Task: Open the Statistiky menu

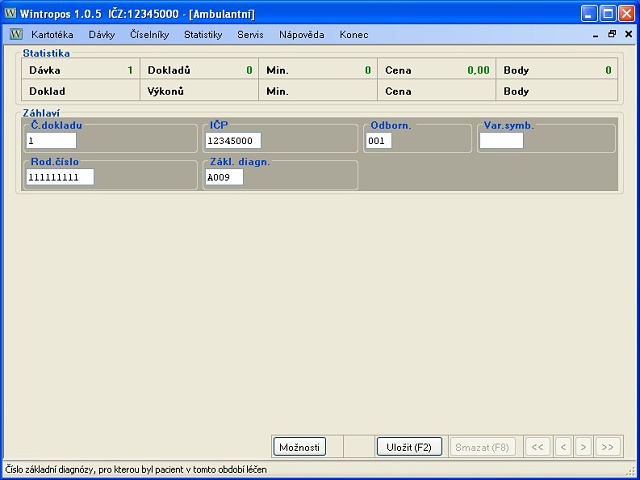Action: click(203, 35)
